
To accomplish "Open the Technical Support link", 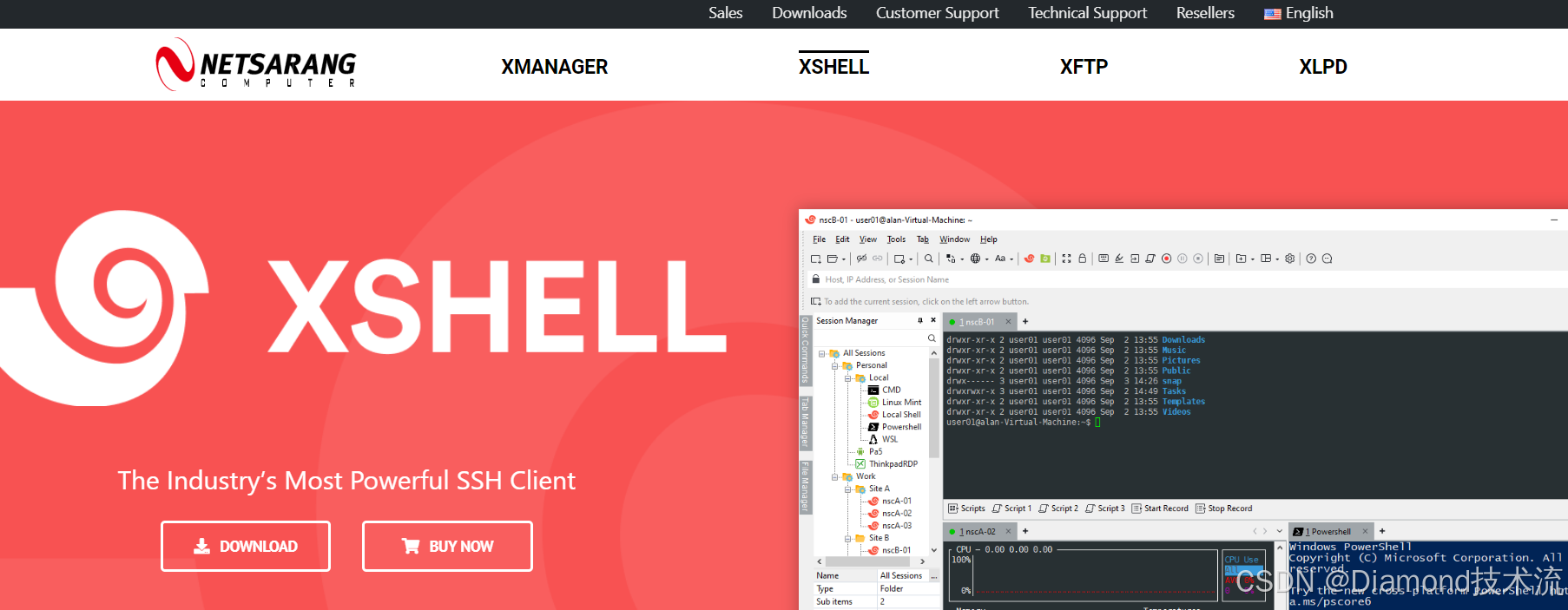I will [x=1087, y=13].
